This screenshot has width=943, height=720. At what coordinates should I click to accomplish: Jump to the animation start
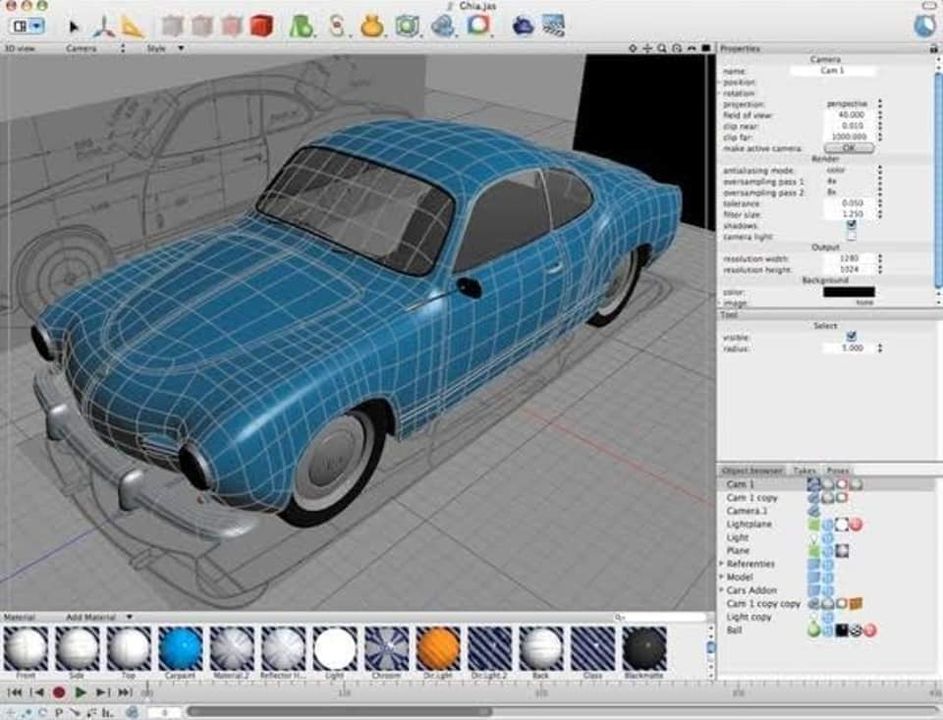(x=14, y=693)
